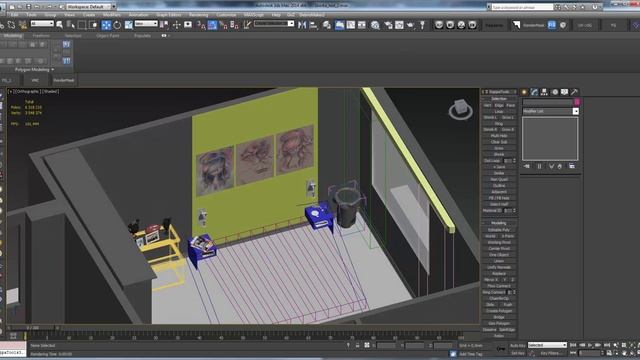Activate the Select and Move tool

[106, 25]
